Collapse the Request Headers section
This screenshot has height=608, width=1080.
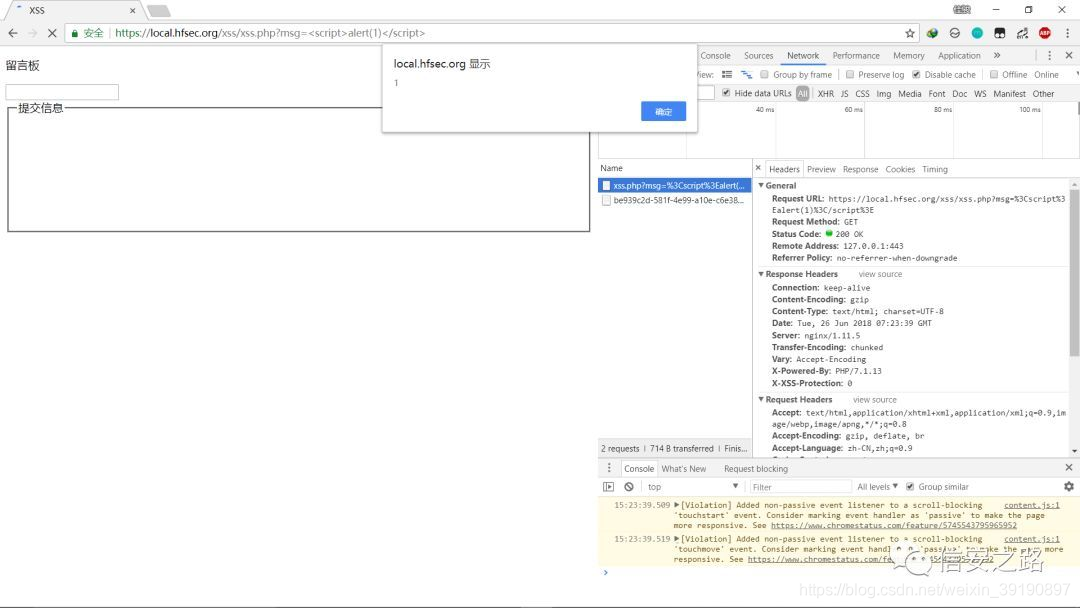tap(761, 399)
